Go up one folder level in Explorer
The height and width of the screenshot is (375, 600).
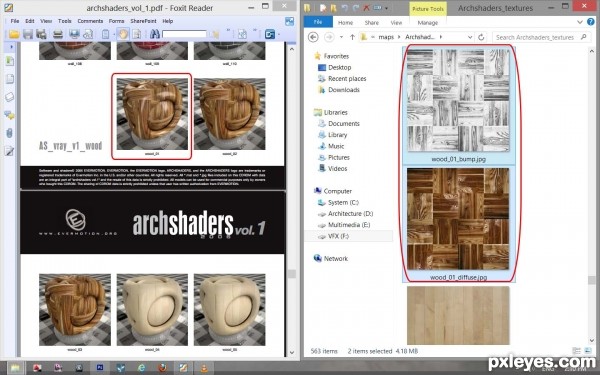point(352,37)
